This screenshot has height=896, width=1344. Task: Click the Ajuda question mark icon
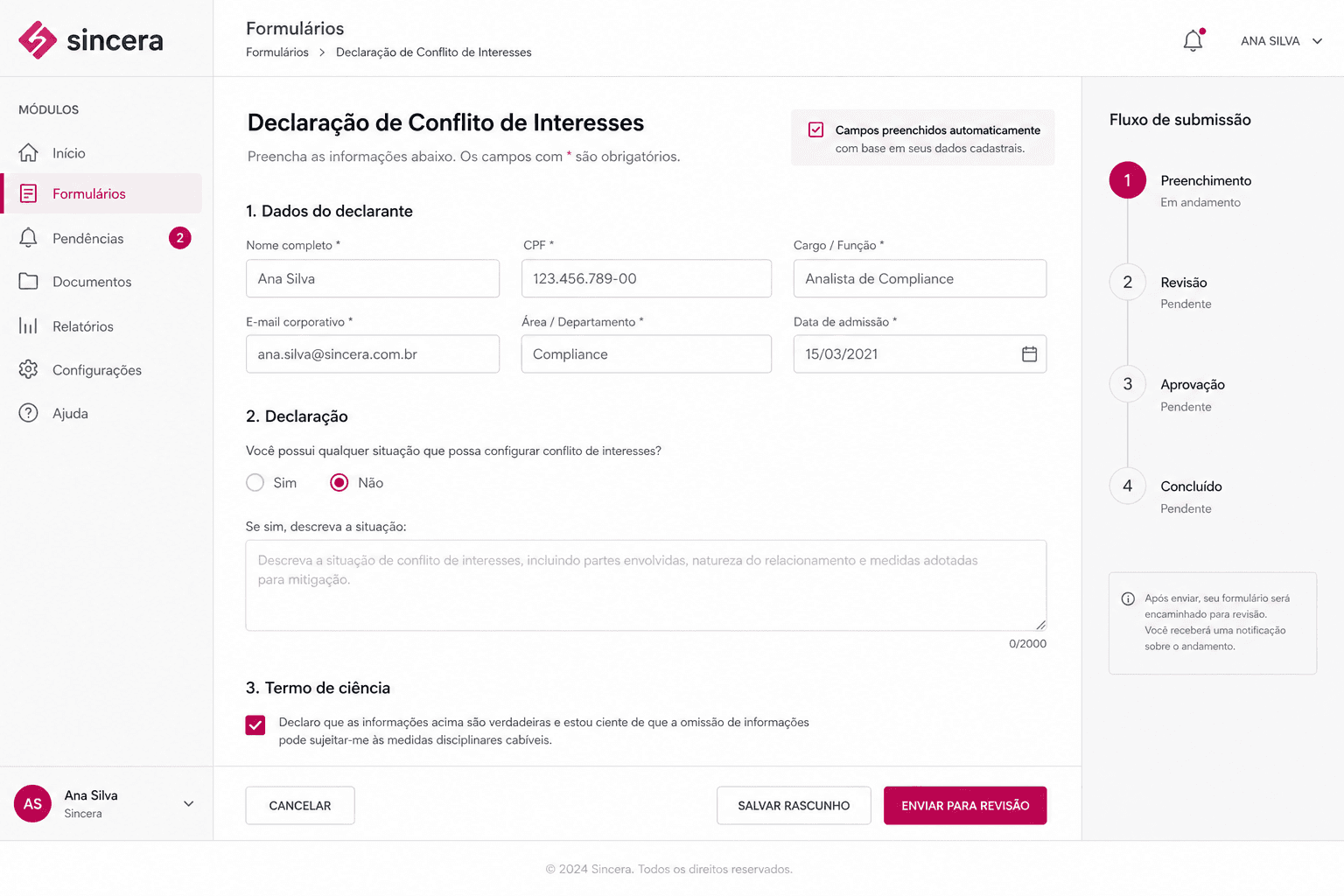click(28, 413)
